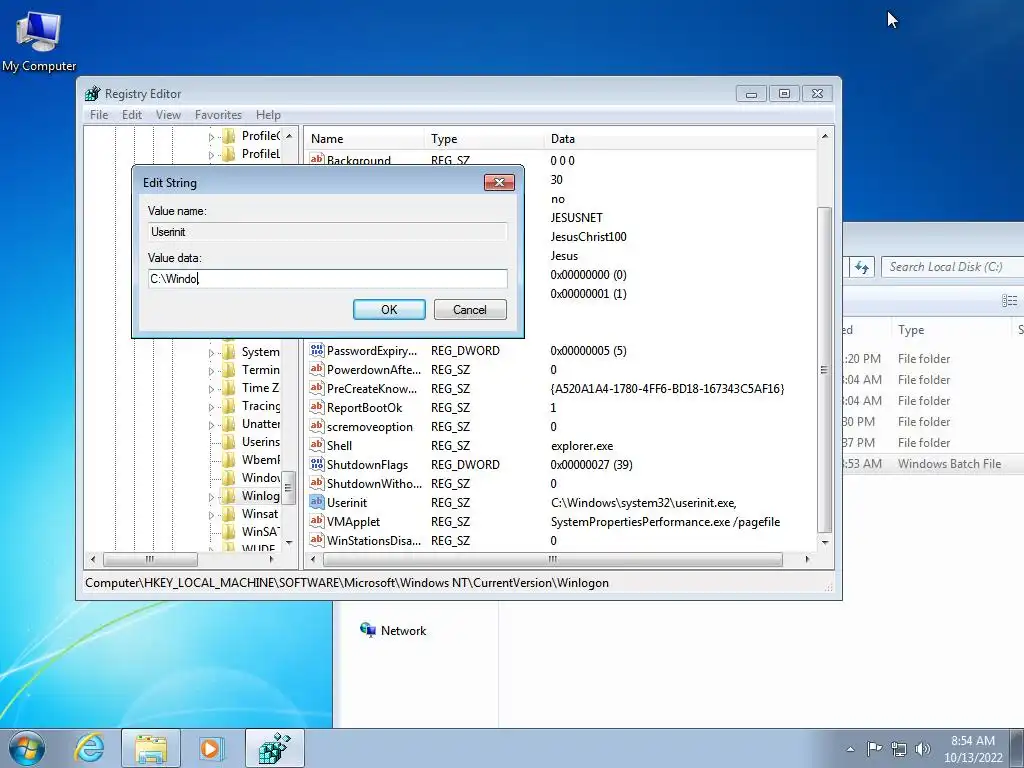Select the ReportBootOk string icon
Screen dimensions: 1024x768
(317, 407)
